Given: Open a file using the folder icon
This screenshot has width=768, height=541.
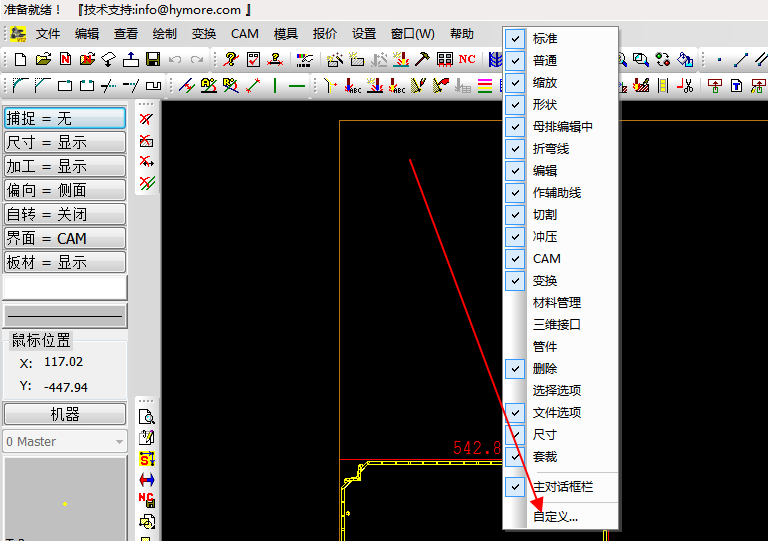Looking at the screenshot, I should tap(43, 60).
